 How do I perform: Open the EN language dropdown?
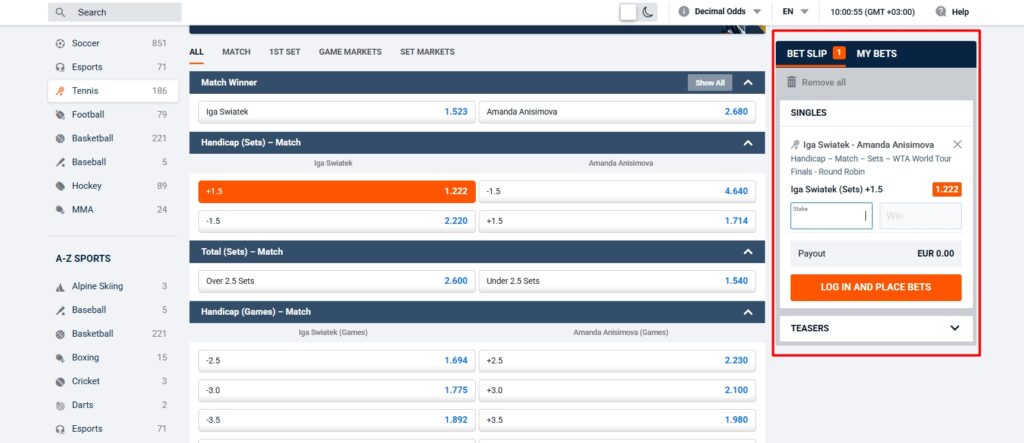796,12
